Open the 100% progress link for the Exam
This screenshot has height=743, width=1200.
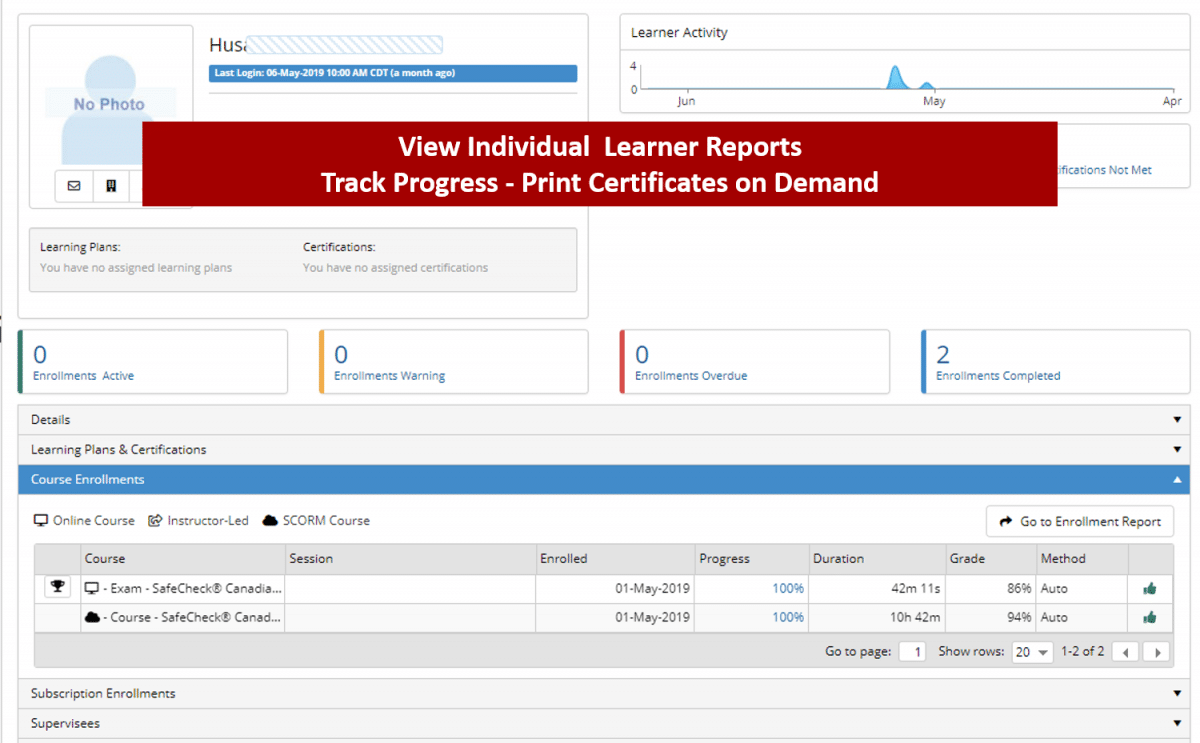point(787,588)
